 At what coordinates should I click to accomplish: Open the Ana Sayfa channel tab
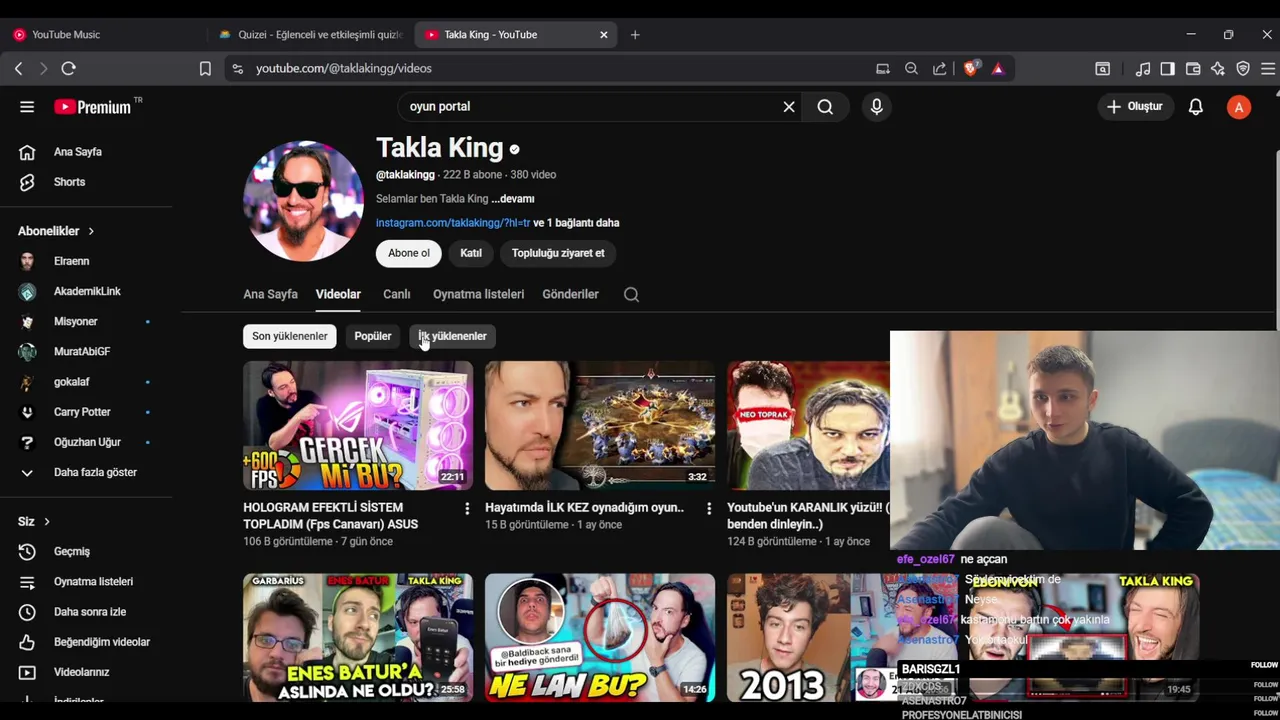click(270, 294)
